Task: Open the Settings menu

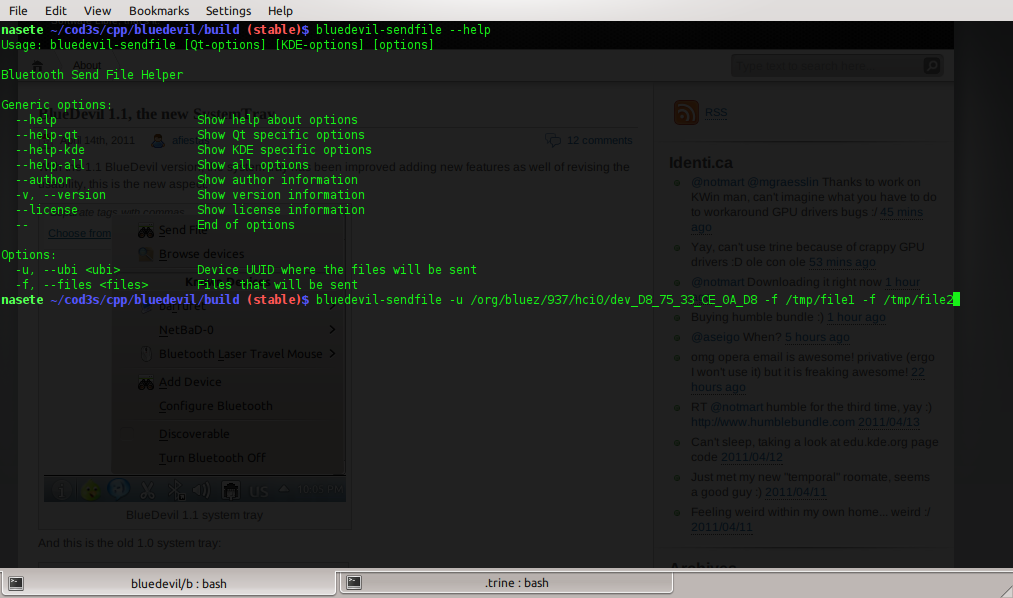Action: point(228,11)
